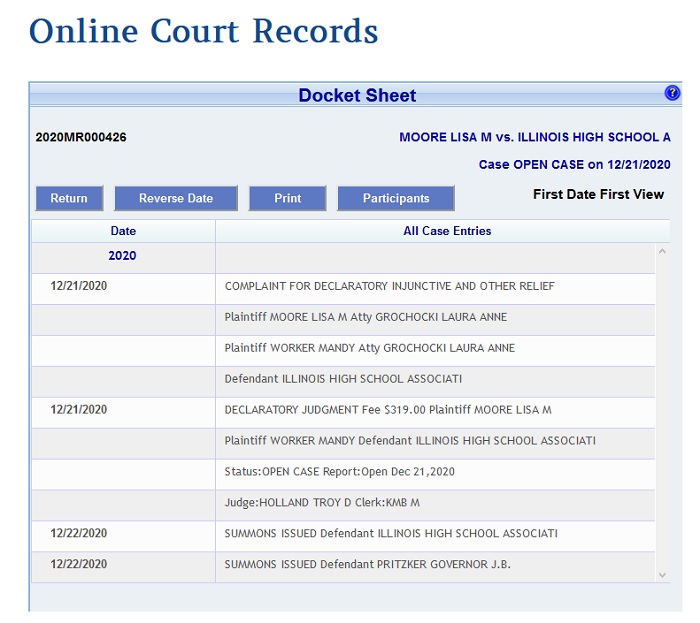Click Summons Issued to Pritzker Governor entry

click(x=367, y=565)
